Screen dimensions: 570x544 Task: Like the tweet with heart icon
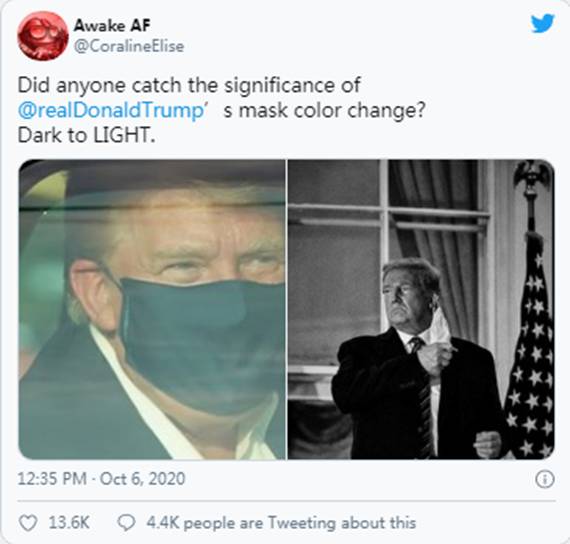28,523
